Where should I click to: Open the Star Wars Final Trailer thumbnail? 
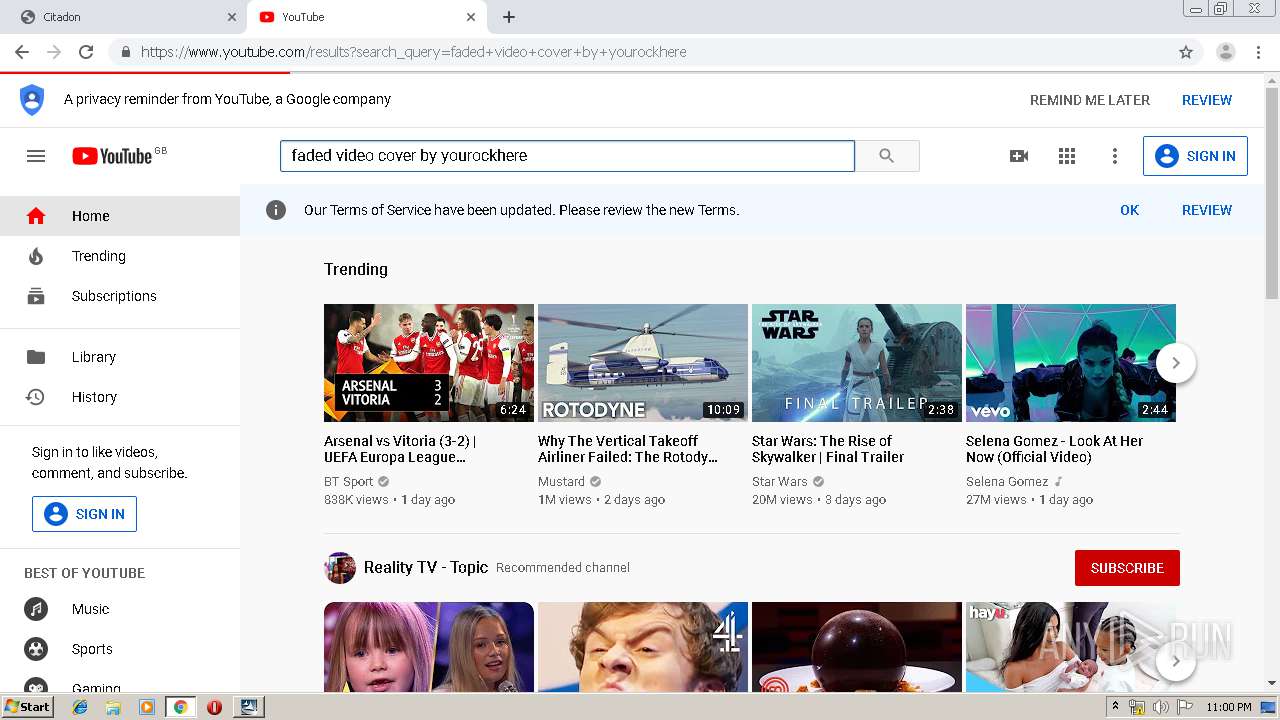point(857,363)
